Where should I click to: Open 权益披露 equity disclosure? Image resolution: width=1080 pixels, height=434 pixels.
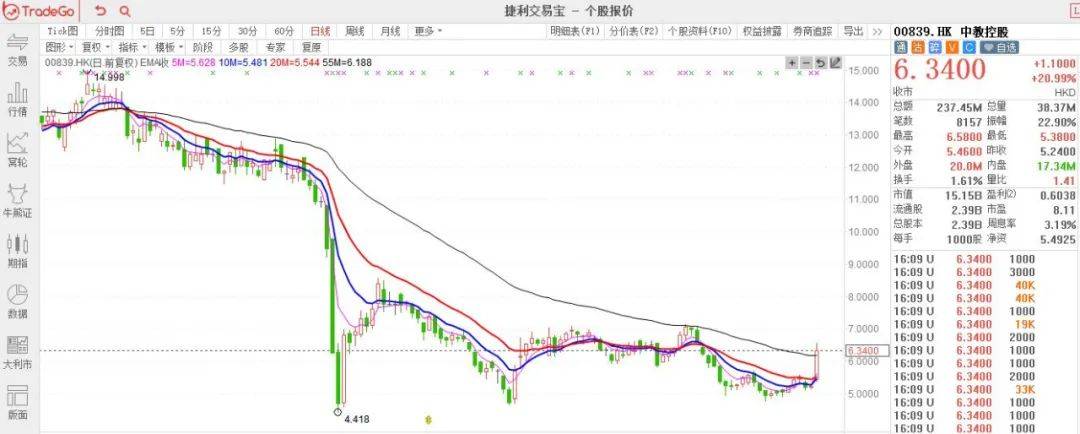point(762,31)
